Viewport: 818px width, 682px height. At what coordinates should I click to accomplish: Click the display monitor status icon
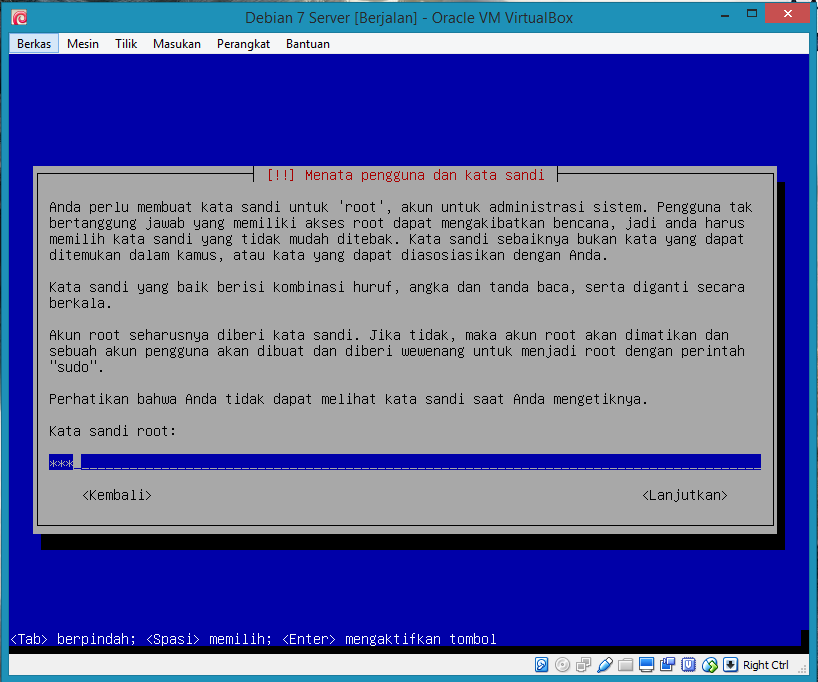(x=646, y=664)
